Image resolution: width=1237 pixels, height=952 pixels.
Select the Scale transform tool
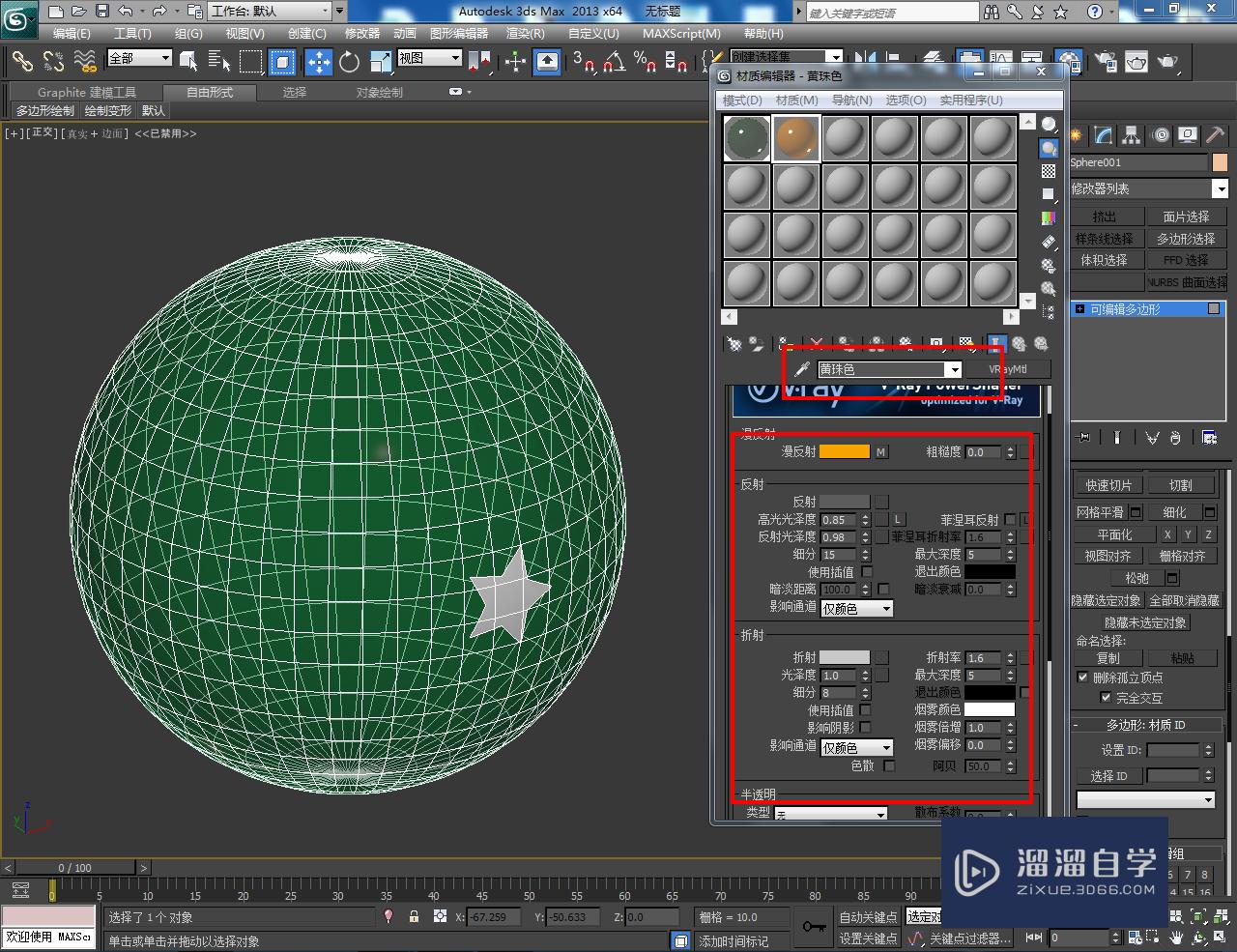coord(380,63)
